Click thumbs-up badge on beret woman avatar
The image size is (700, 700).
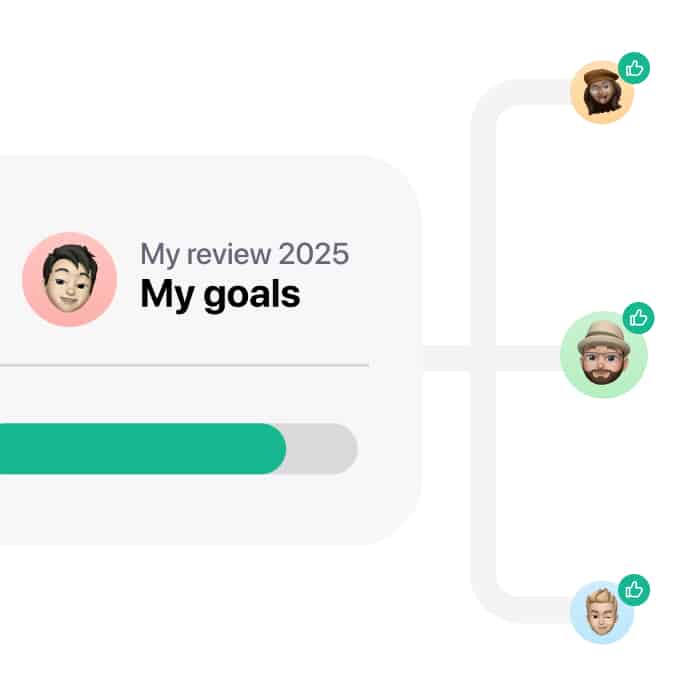(634, 68)
